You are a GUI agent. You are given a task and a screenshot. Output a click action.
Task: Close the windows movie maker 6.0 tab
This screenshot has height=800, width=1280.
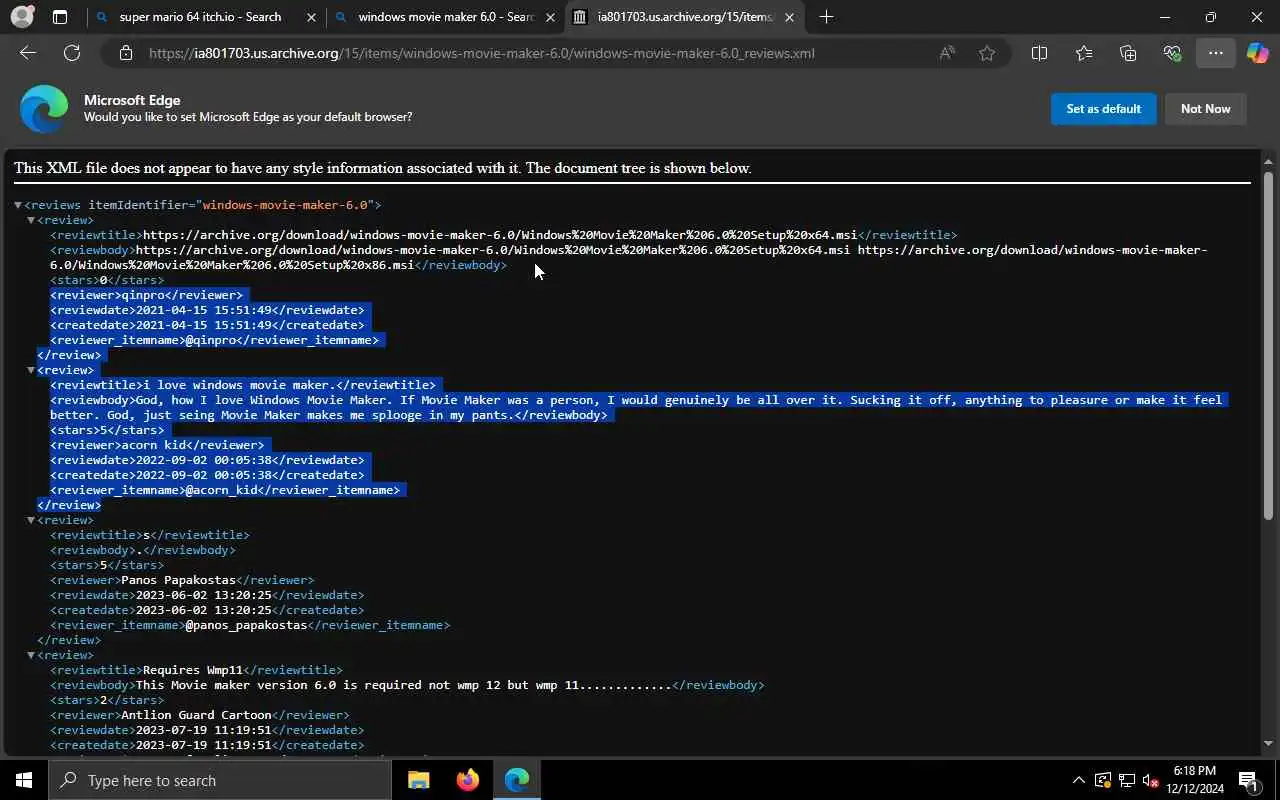(x=550, y=17)
